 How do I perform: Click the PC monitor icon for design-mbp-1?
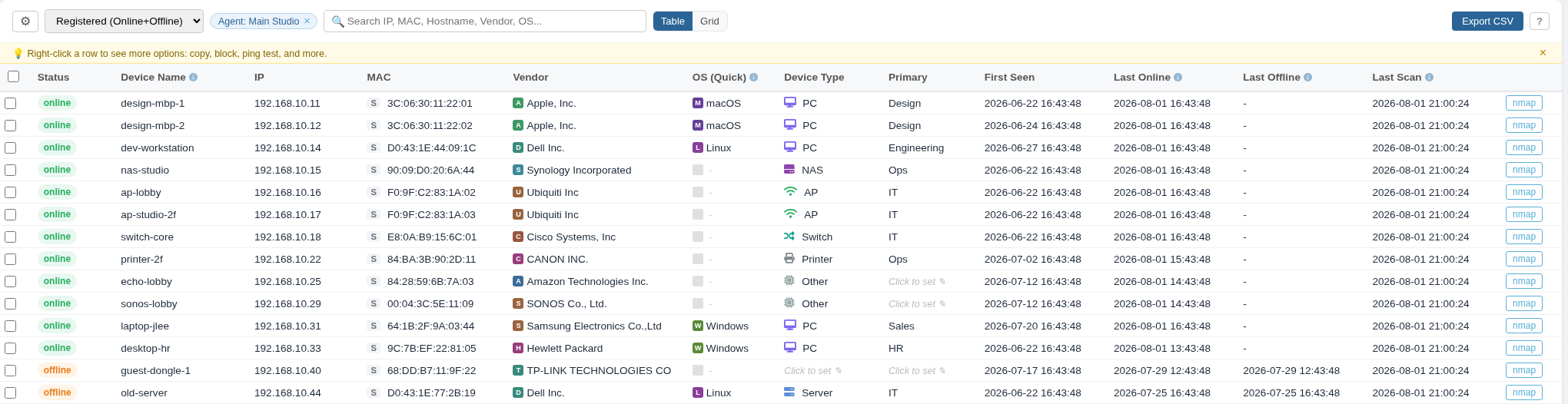pos(790,102)
